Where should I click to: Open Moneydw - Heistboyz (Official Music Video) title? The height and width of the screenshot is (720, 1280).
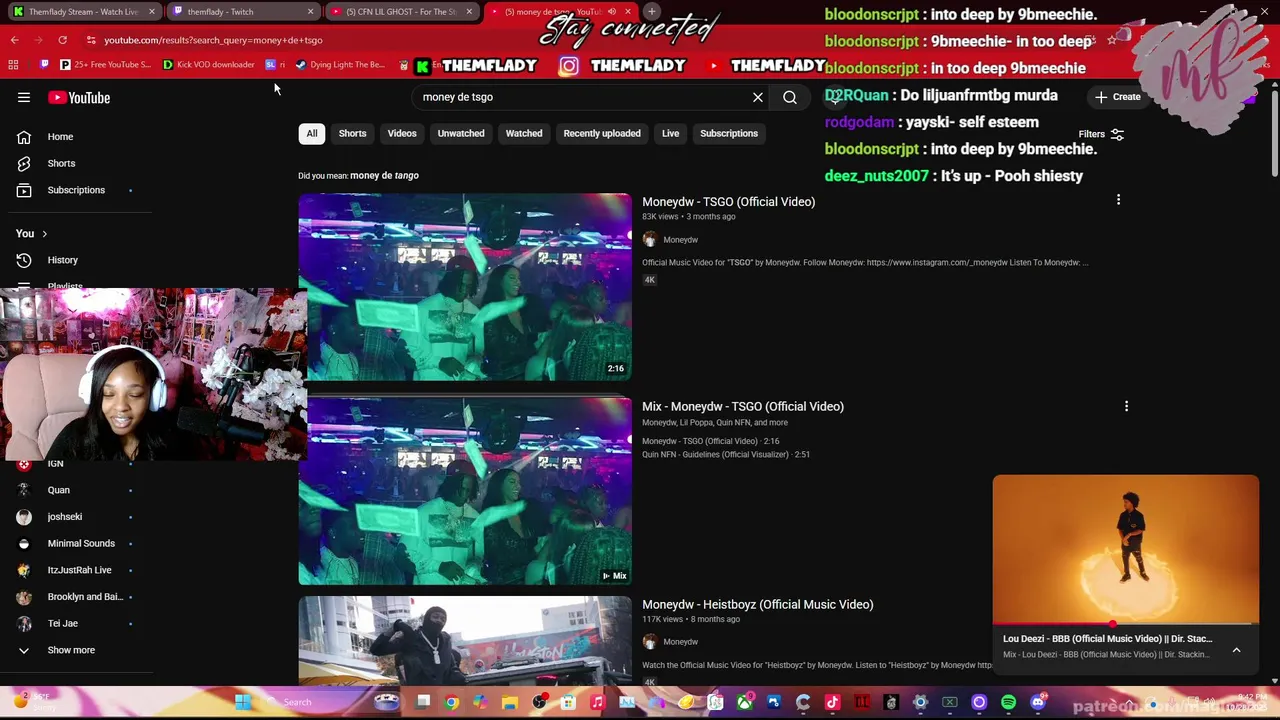757,605
